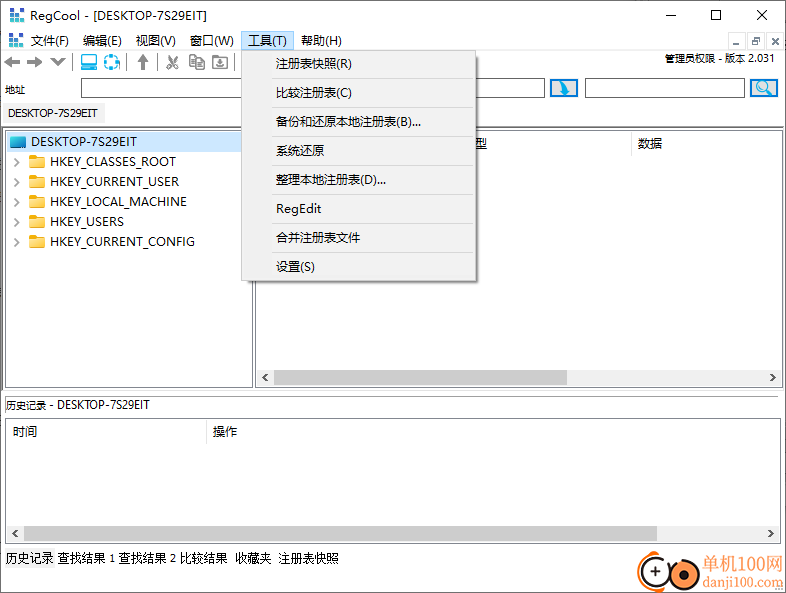Minimize the inner MDI child window
The width and height of the screenshot is (786, 593).
pyautogui.click(x=736, y=41)
